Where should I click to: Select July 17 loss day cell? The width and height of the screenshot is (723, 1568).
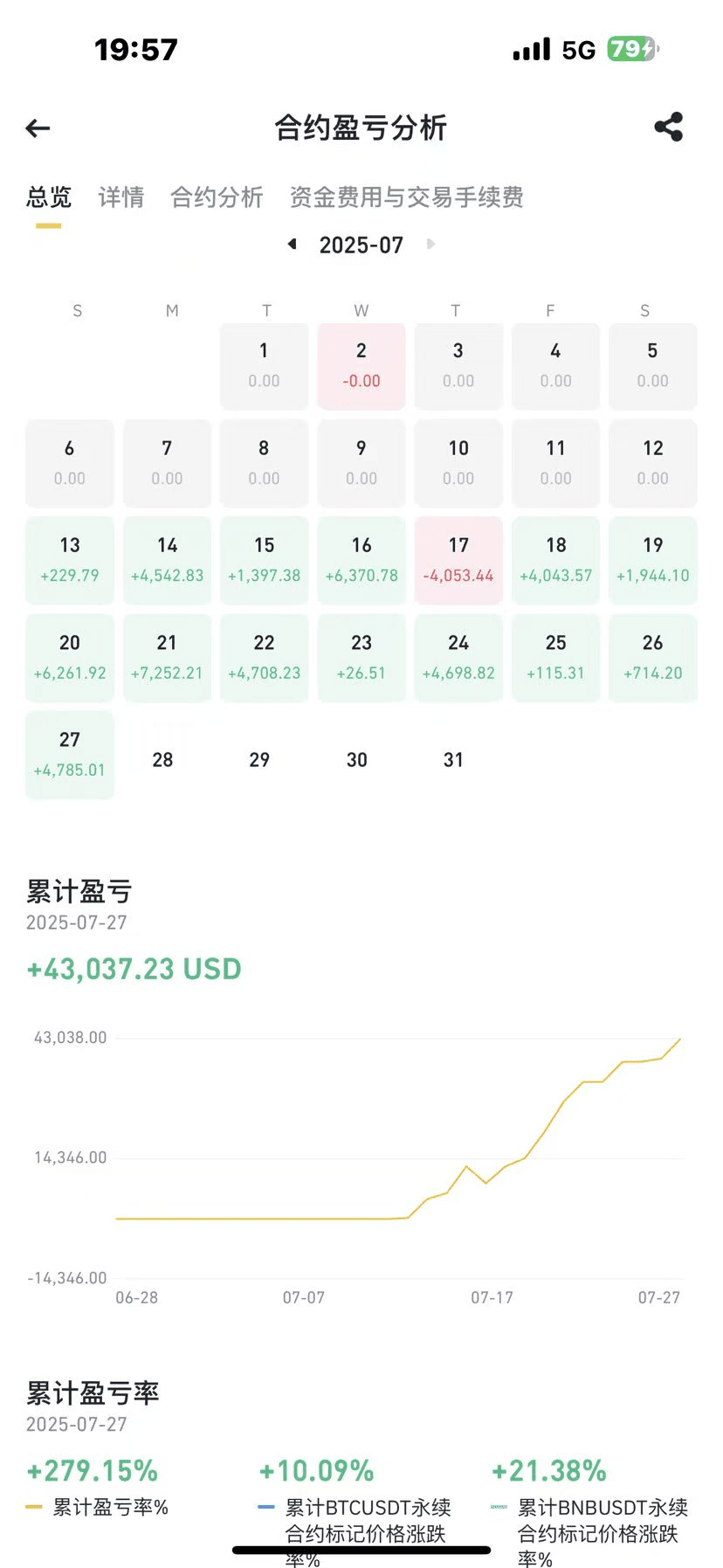pyautogui.click(x=458, y=560)
